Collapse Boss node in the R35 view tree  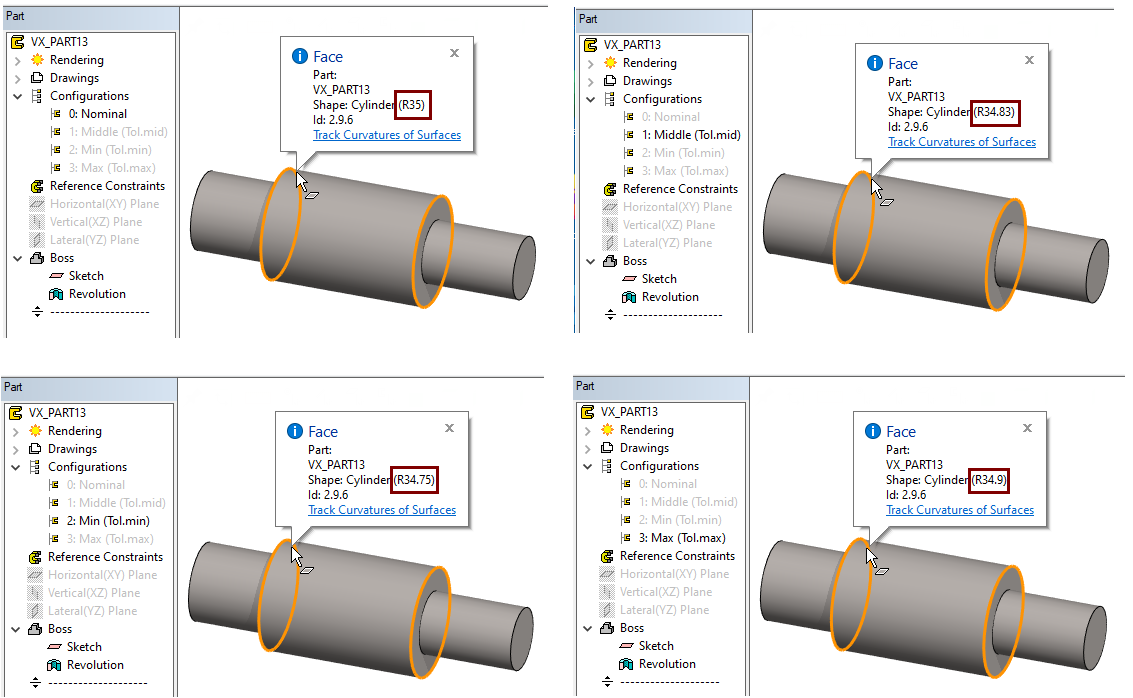pyautogui.click(x=17, y=258)
